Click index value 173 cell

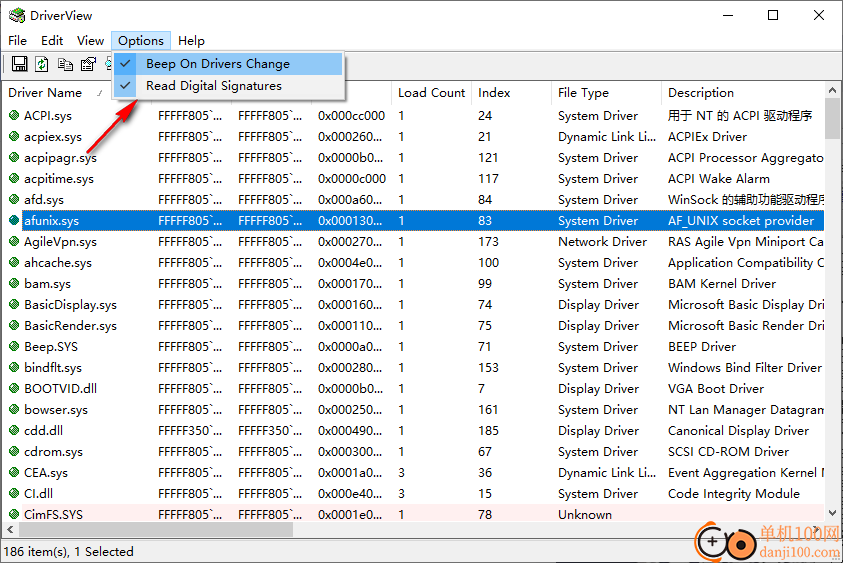tap(488, 241)
